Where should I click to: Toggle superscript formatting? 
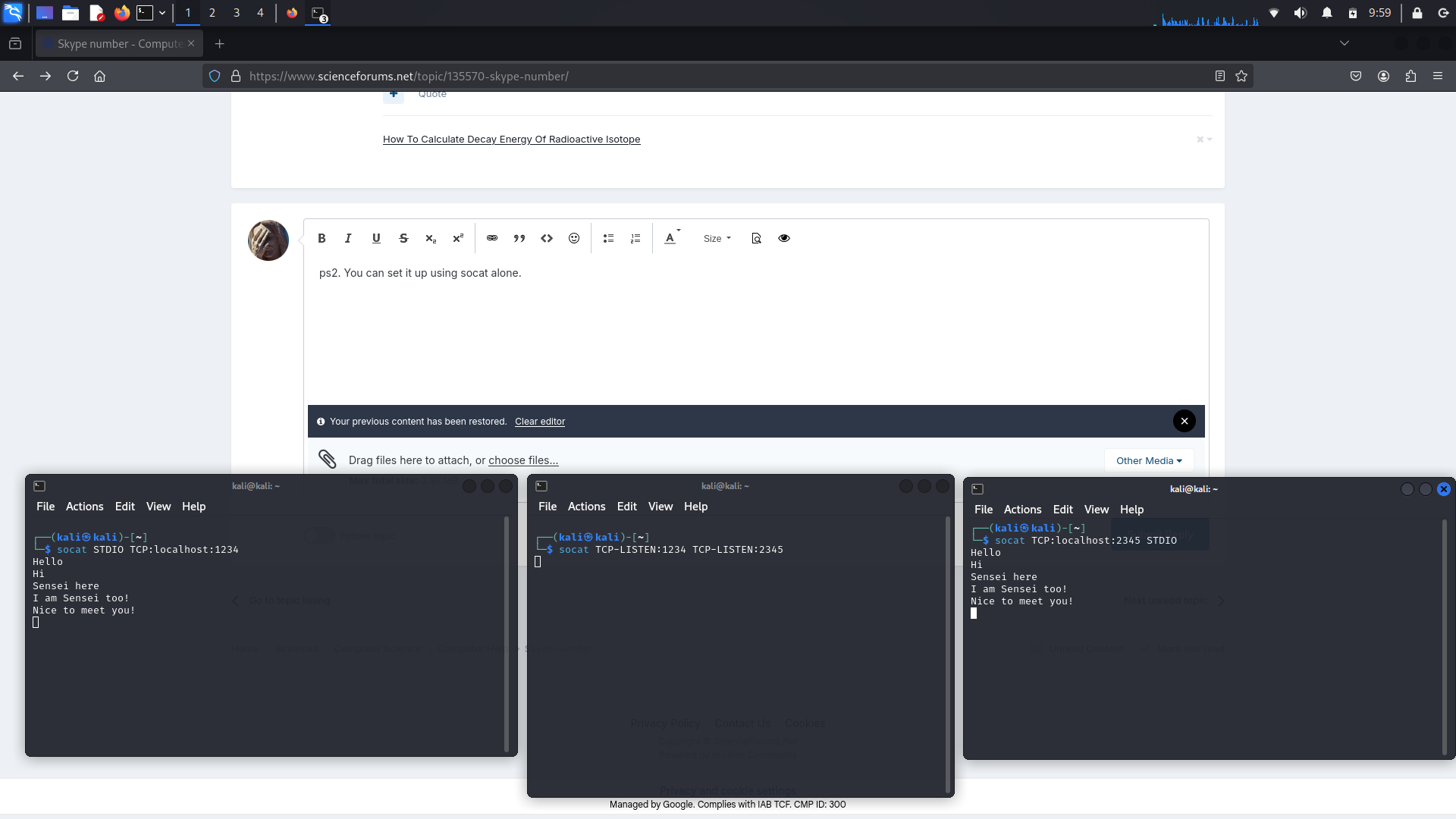coord(458,238)
